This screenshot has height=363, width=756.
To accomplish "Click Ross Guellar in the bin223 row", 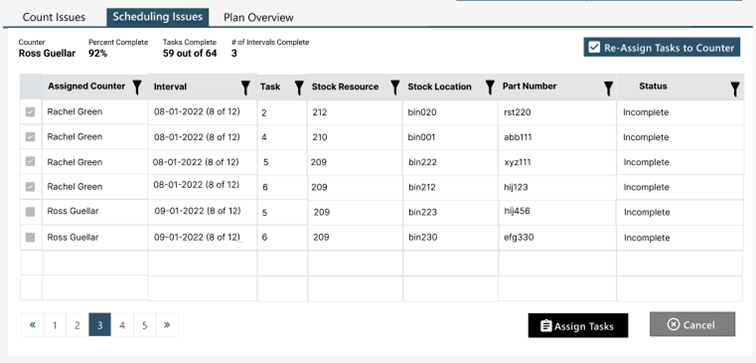I will (73, 211).
